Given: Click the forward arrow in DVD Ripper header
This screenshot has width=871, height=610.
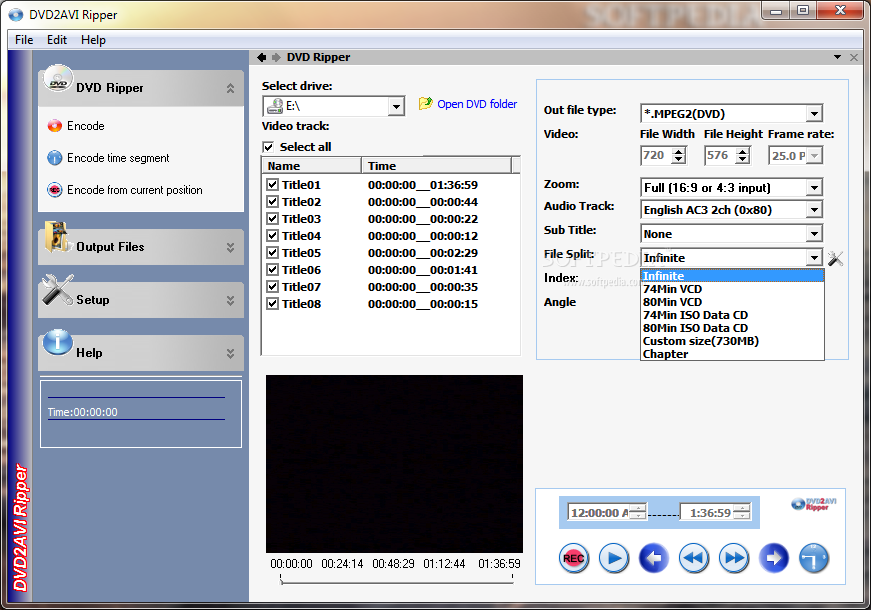Looking at the screenshot, I should pyautogui.click(x=276, y=57).
